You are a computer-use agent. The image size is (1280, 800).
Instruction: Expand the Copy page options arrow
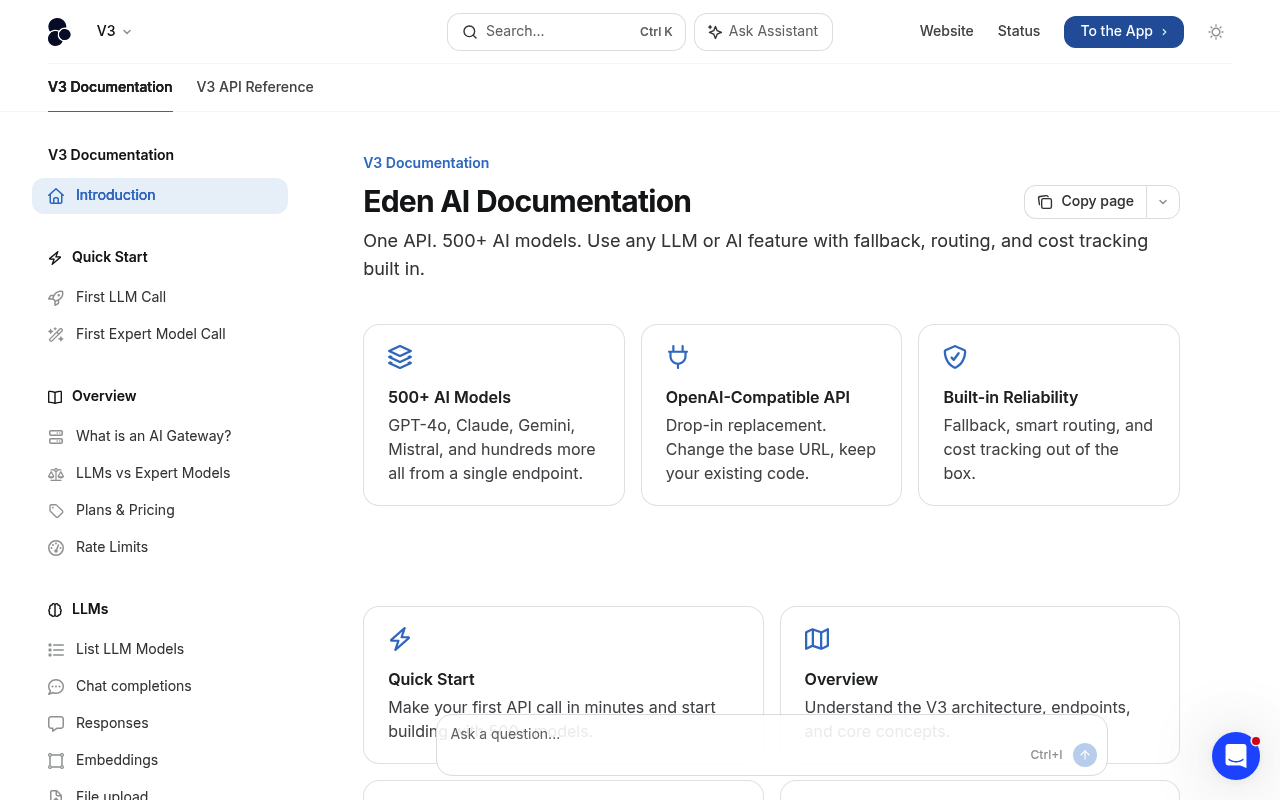[x=1163, y=201]
